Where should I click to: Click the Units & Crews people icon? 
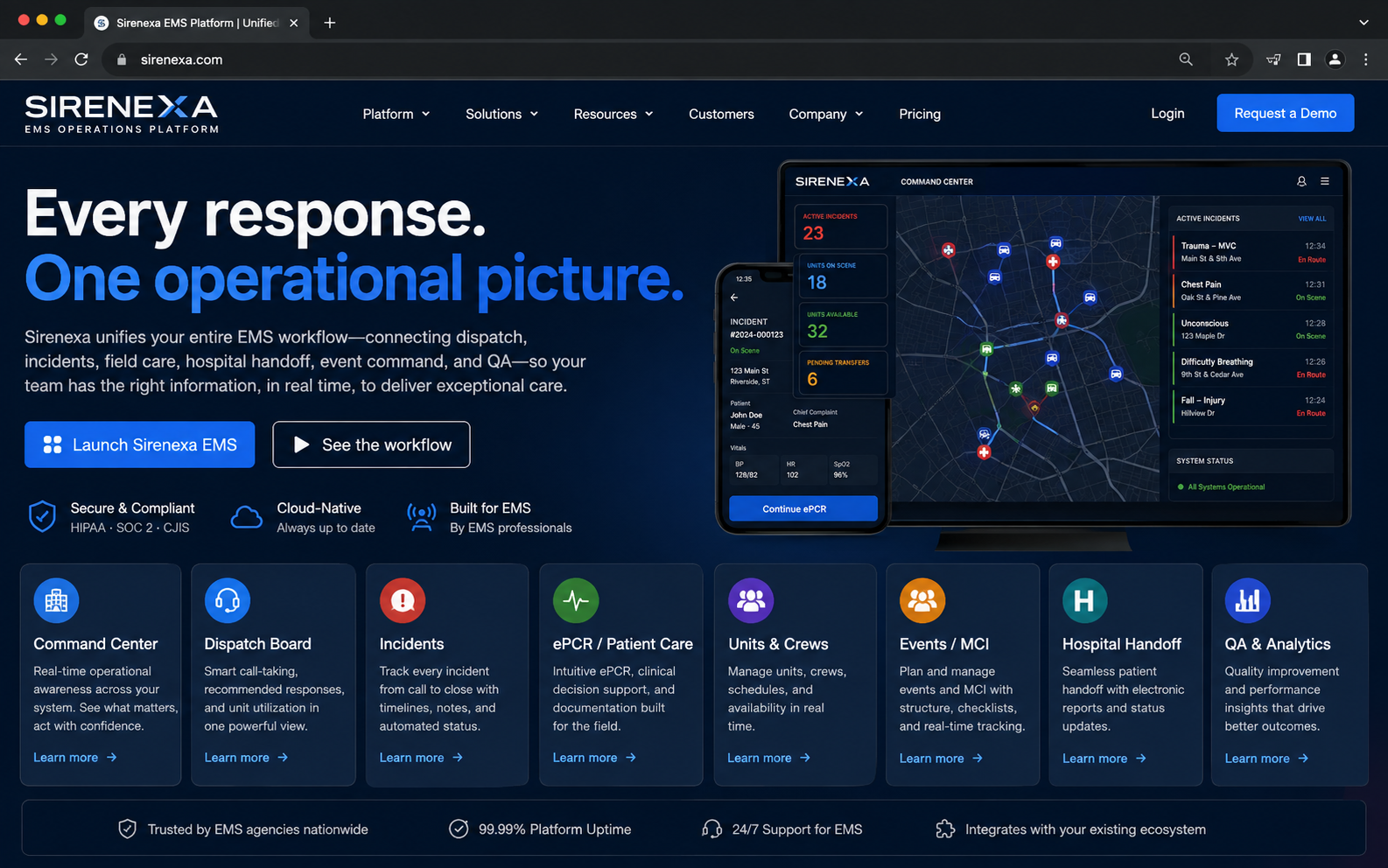pyautogui.click(x=751, y=600)
